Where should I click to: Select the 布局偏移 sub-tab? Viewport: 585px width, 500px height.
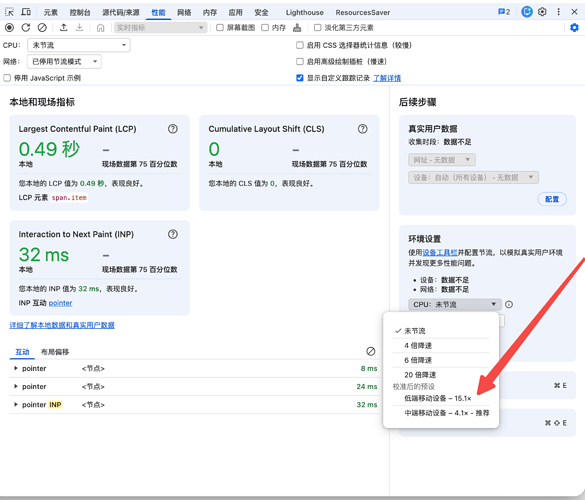[x=55, y=352]
